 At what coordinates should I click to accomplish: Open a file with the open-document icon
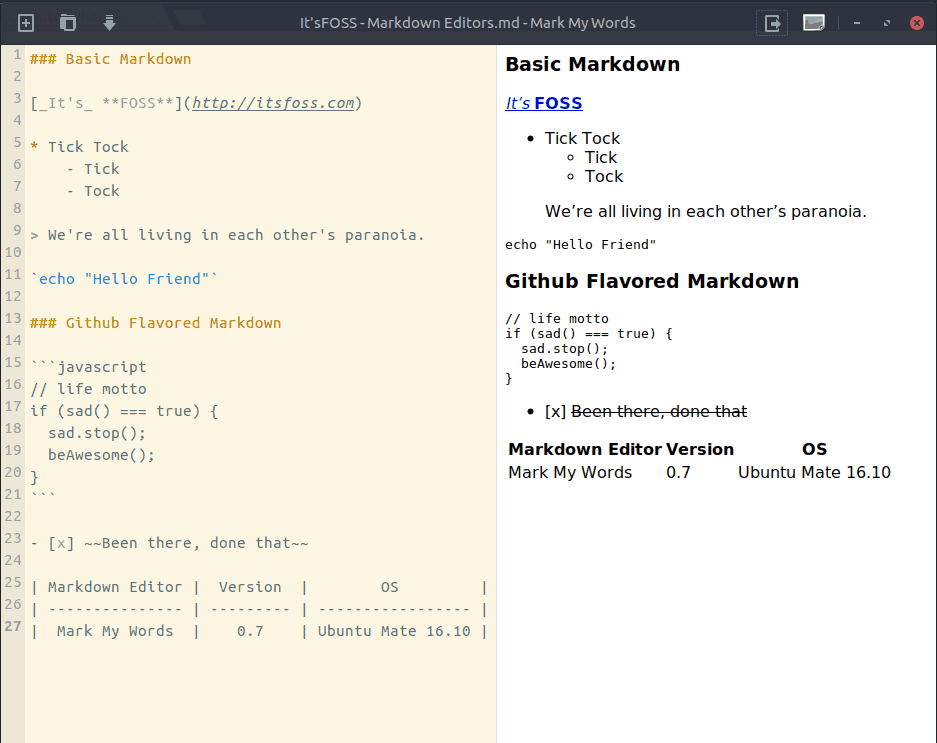68,23
